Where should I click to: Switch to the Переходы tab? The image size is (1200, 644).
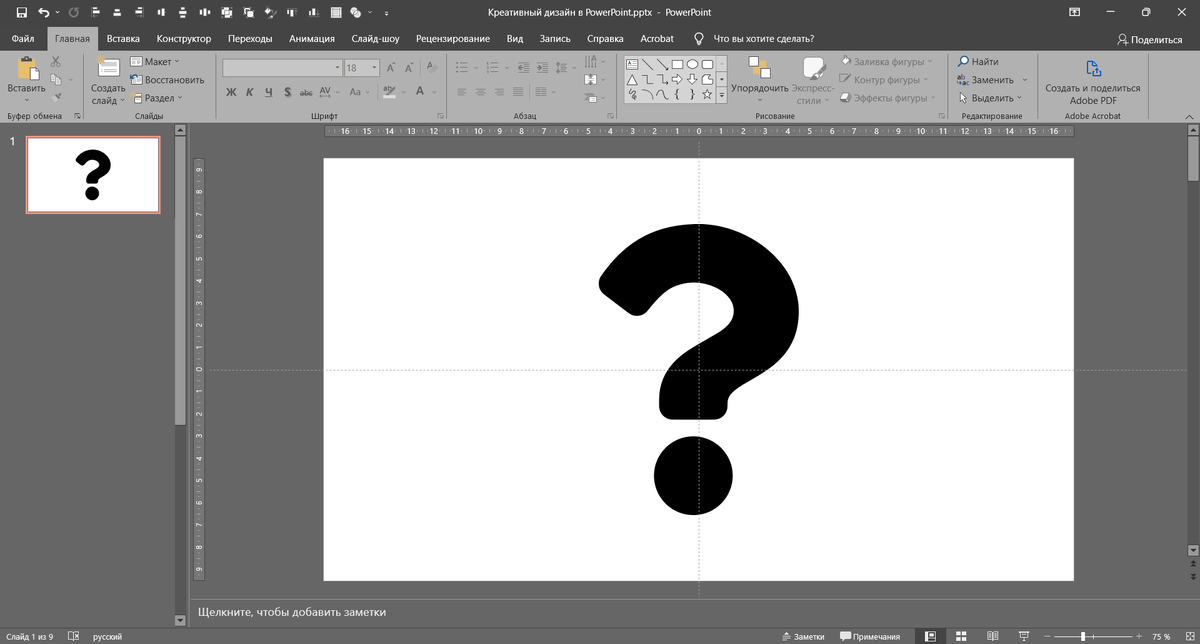click(x=250, y=38)
